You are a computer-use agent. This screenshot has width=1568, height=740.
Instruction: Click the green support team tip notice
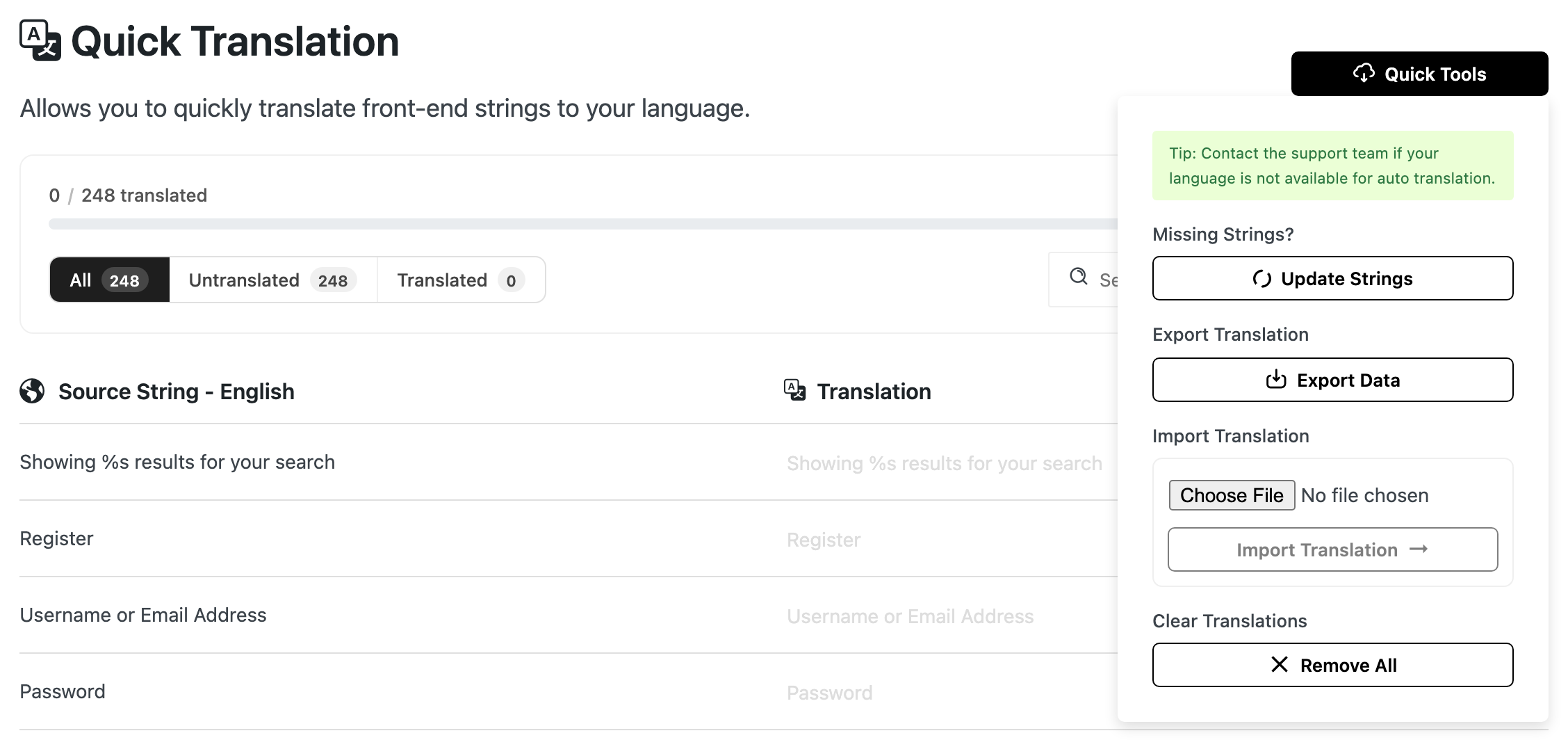point(1332,166)
